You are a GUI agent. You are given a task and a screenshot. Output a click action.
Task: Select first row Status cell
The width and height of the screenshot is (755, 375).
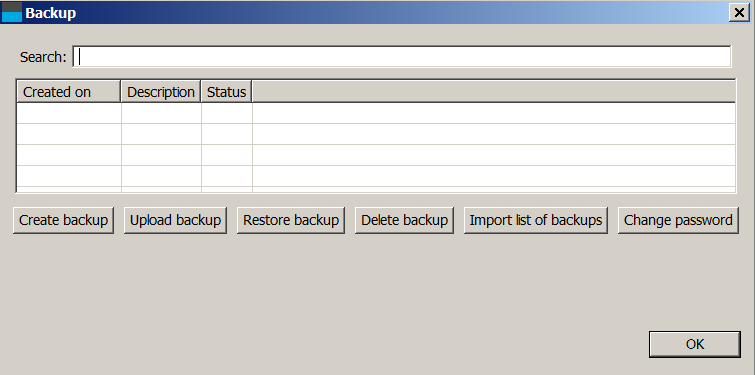(227, 113)
